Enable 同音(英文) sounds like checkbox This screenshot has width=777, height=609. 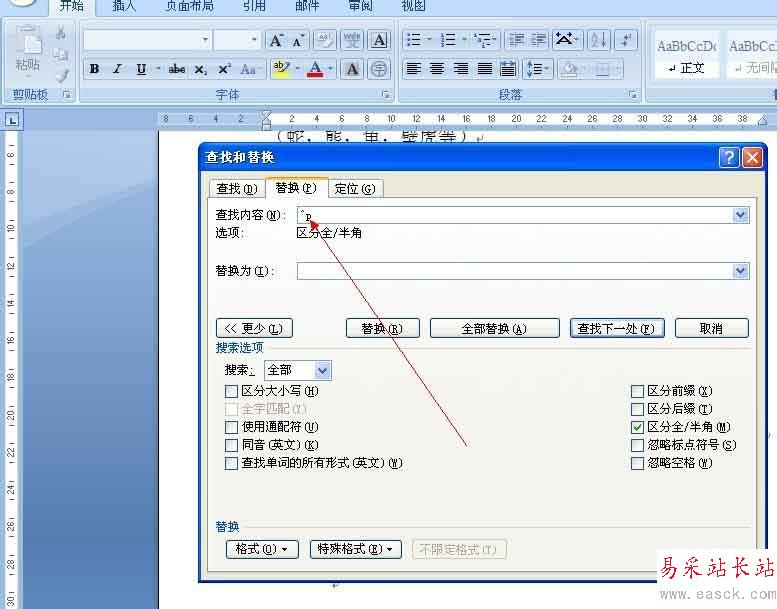[x=231, y=445]
